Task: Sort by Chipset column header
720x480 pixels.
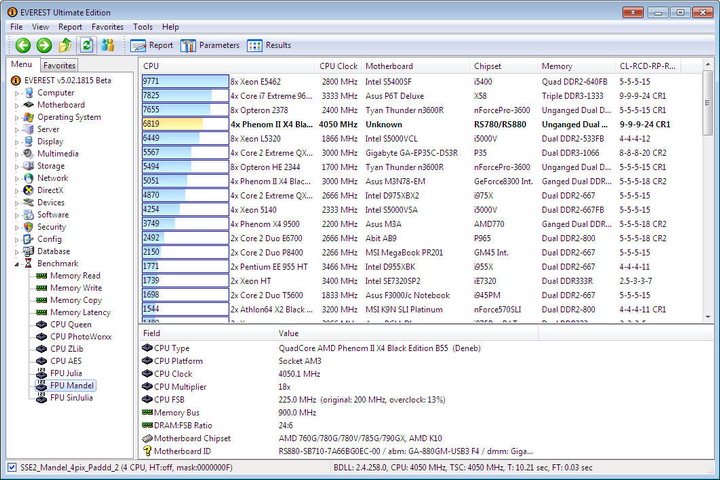Action: tap(504, 66)
